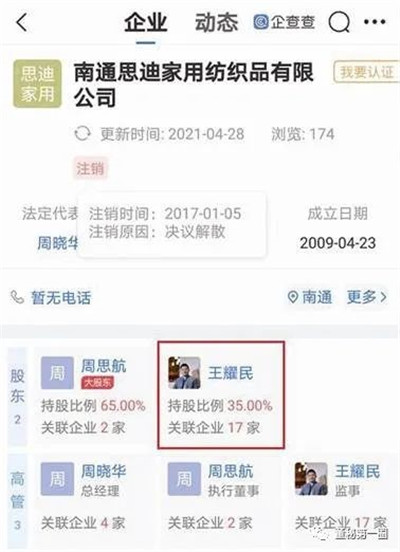Image resolution: width=400 pixels, height=552 pixels.
Task: Click the 思迪家用 company logo
Action: click(37, 84)
